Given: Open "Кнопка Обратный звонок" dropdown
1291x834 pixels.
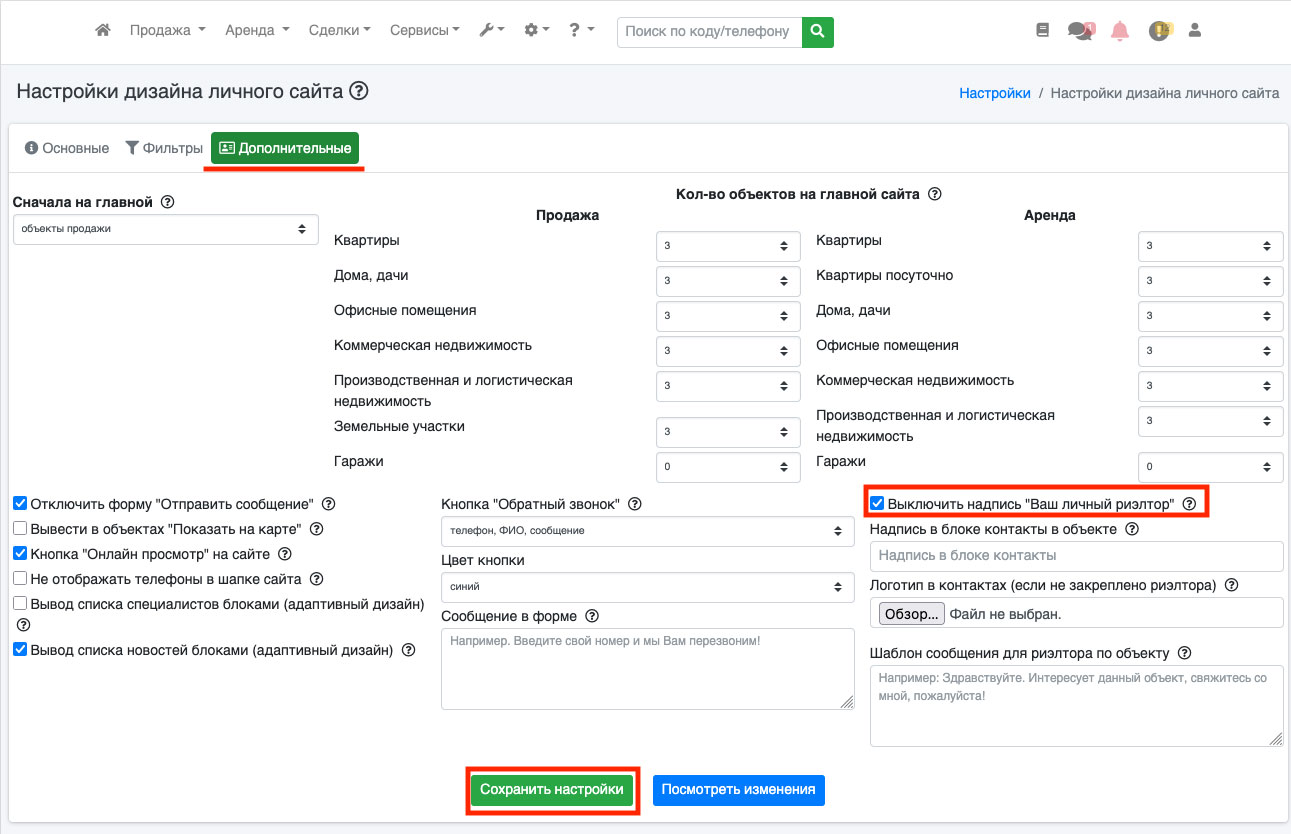Looking at the screenshot, I should click(x=647, y=531).
